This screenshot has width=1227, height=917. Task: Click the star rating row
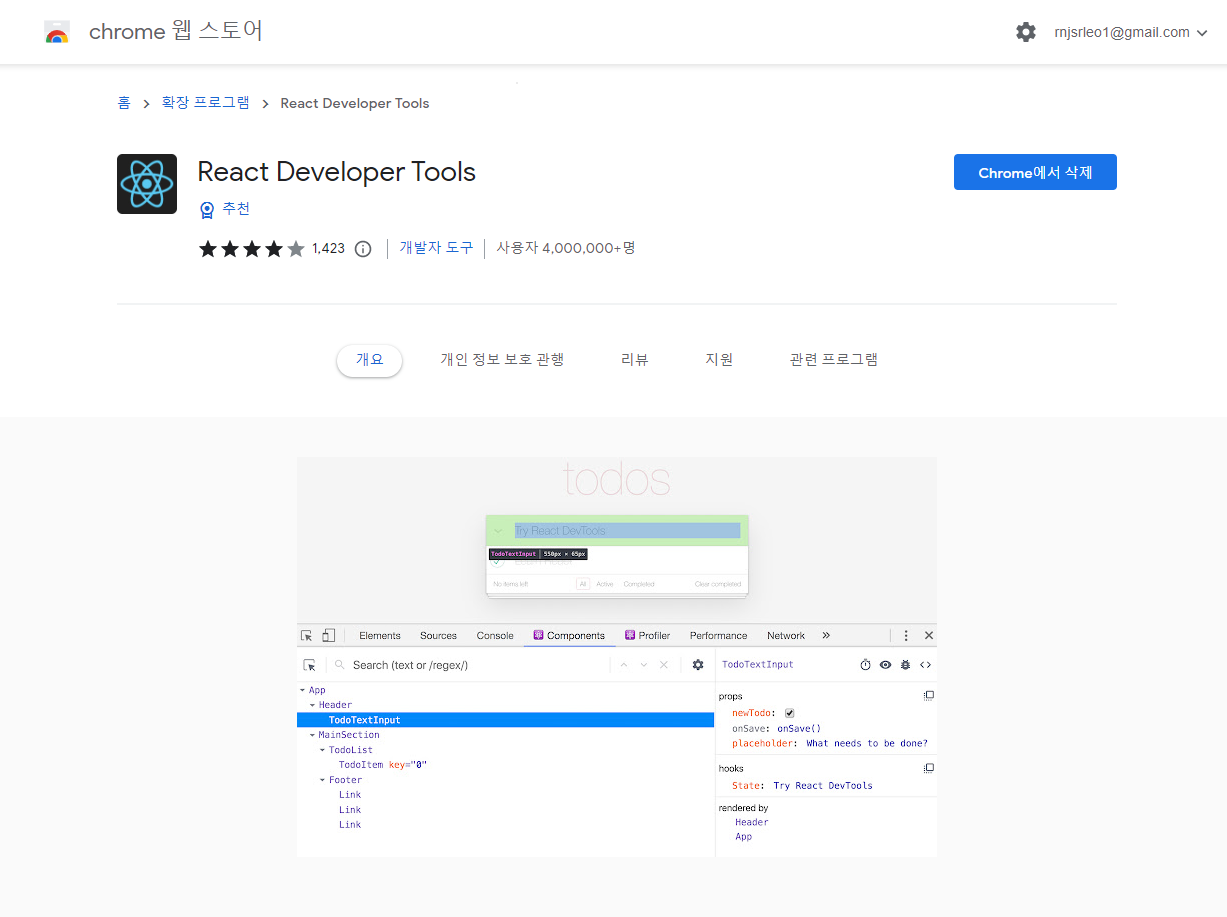click(252, 249)
